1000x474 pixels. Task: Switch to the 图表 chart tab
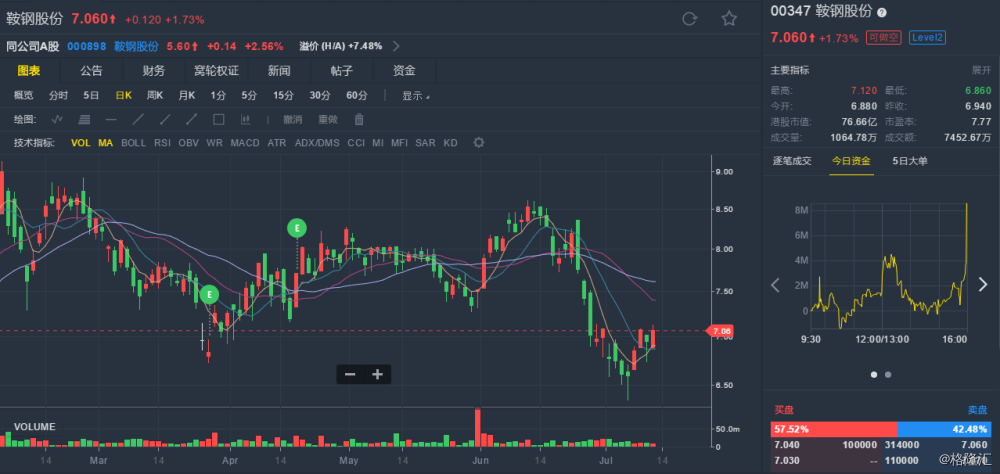click(x=29, y=71)
